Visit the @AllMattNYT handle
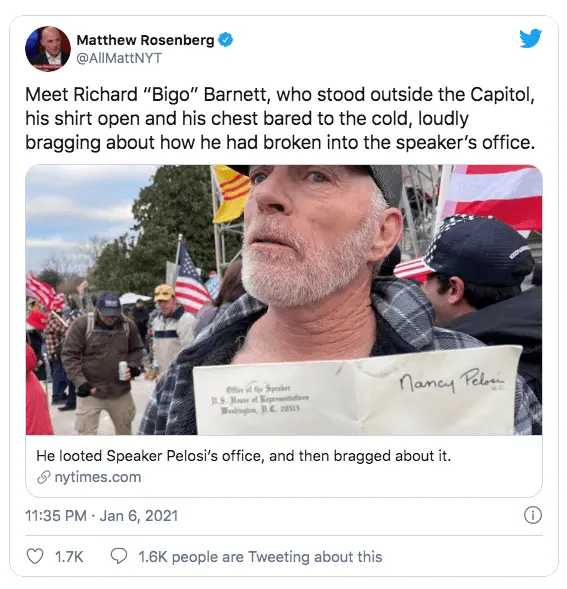The width and height of the screenshot is (567, 589). [x=119, y=58]
